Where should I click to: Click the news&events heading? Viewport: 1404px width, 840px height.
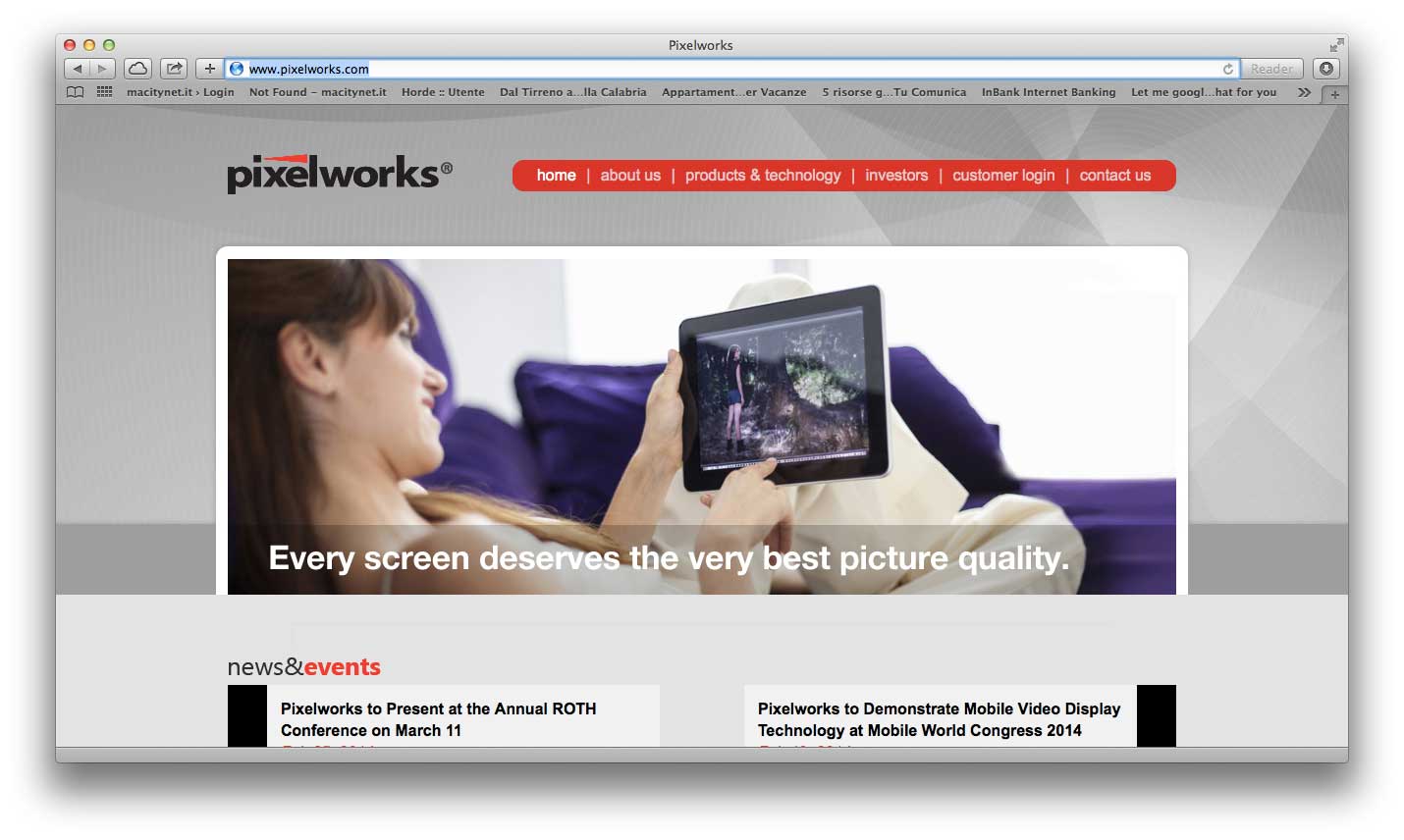pyautogui.click(x=303, y=667)
